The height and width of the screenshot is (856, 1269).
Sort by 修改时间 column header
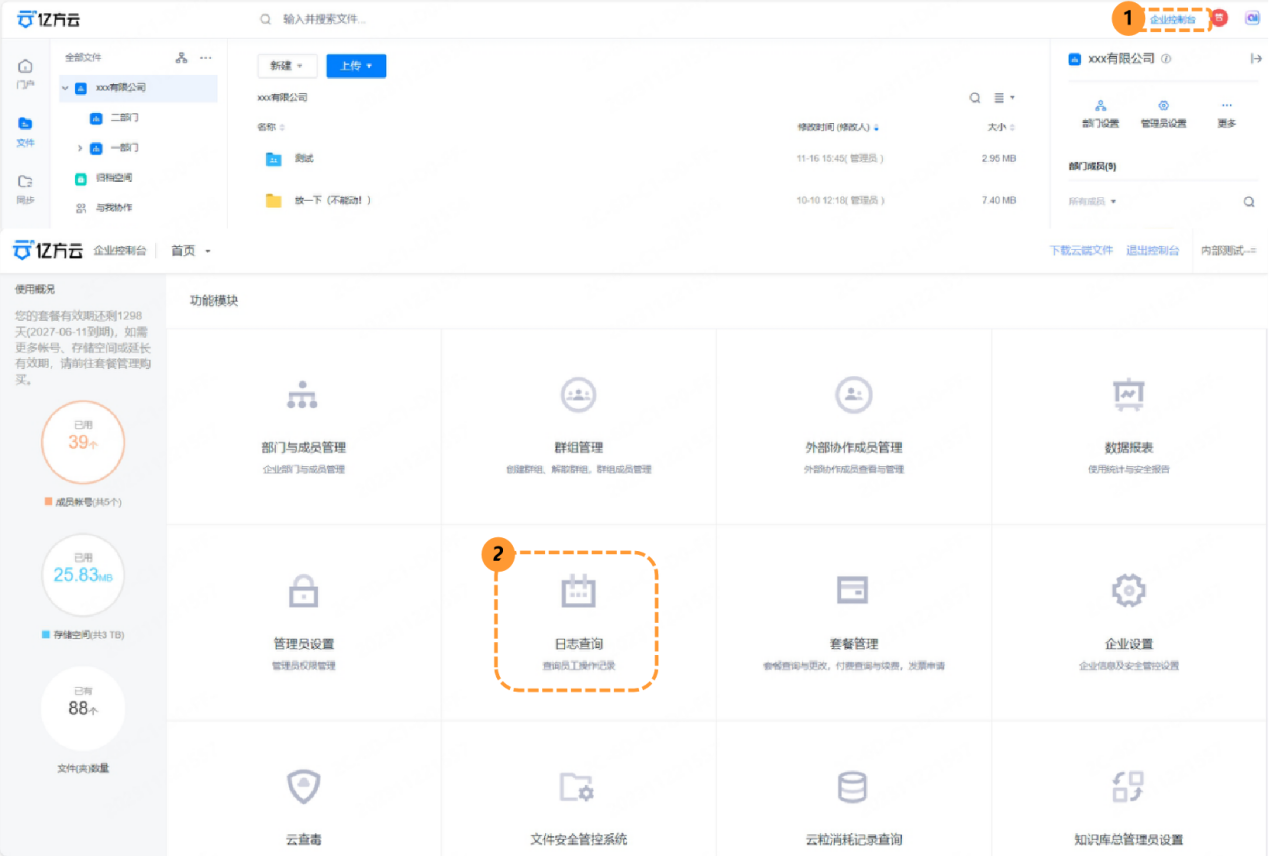pos(838,127)
